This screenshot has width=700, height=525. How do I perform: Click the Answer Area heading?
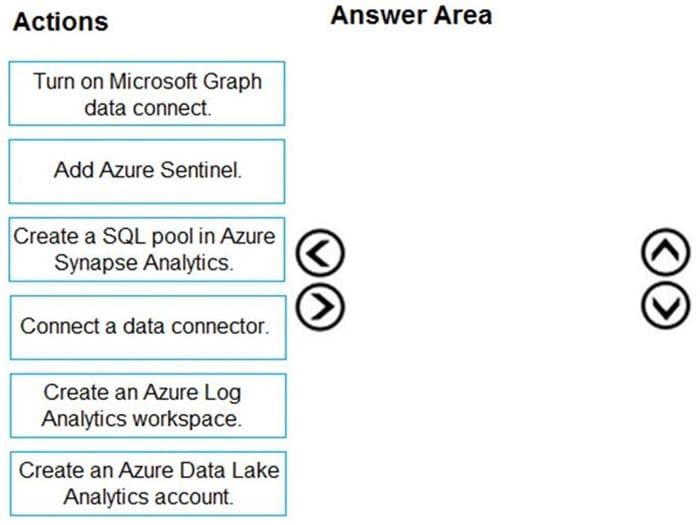point(411,16)
